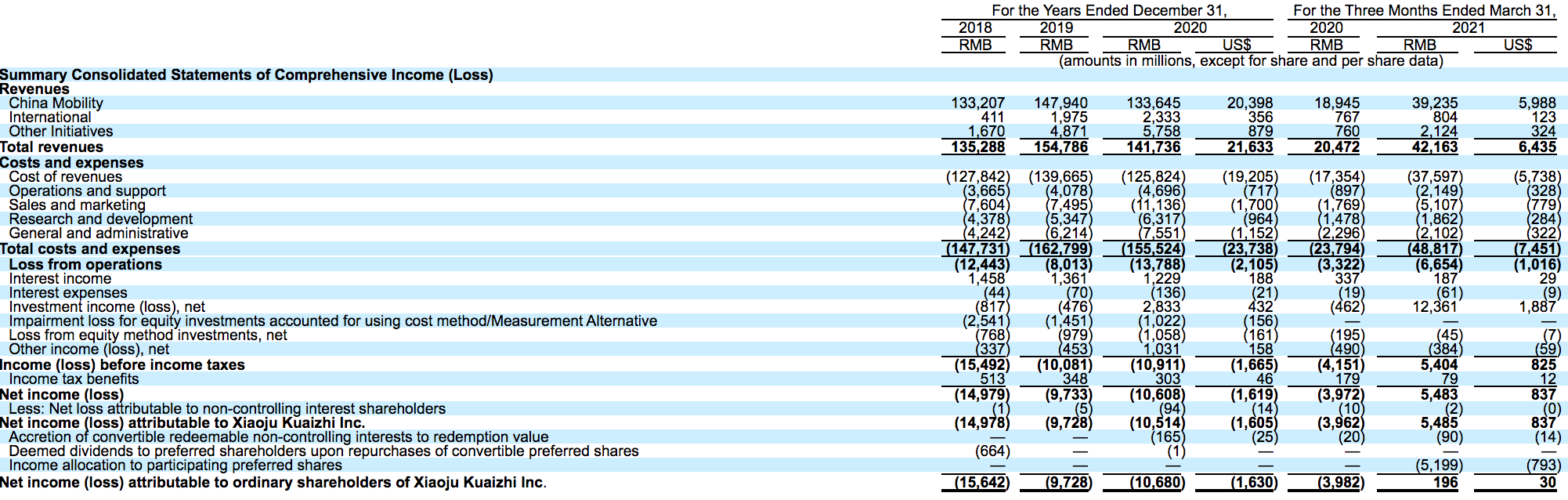
Task: Select the 'Cost of revenues' row label
Action: pos(66,176)
